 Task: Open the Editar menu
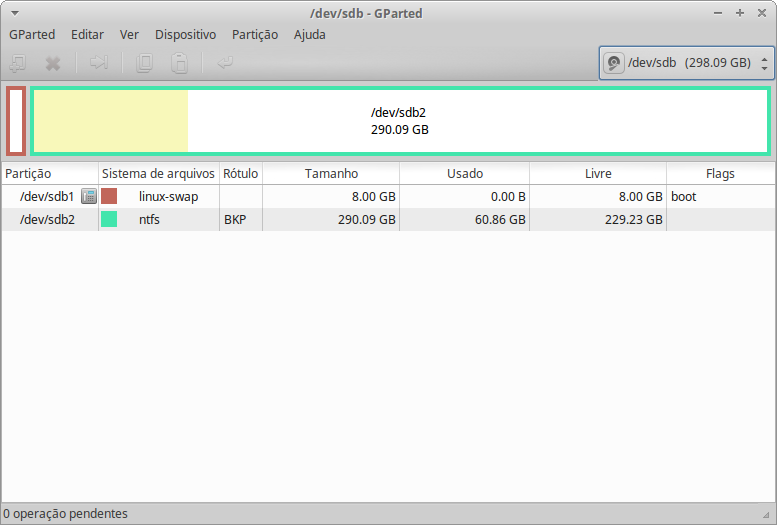click(x=87, y=35)
